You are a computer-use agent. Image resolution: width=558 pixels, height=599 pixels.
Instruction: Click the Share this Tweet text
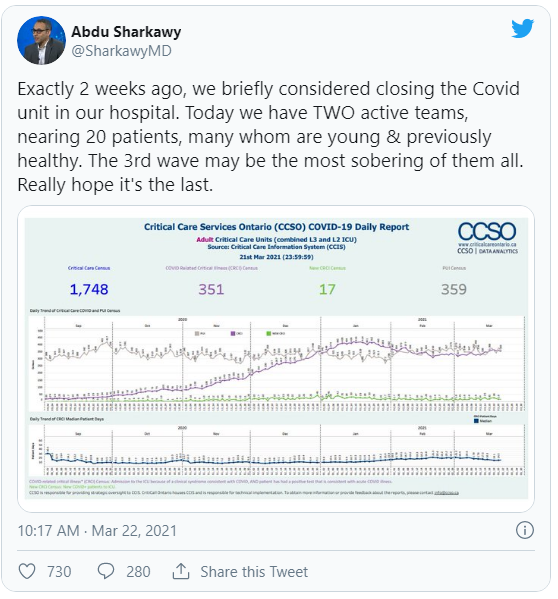point(254,572)
